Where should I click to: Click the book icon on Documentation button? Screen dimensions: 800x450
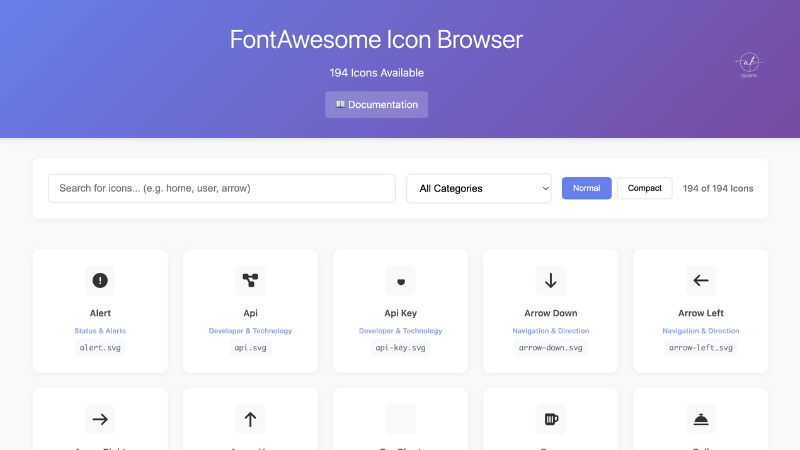pyautogui.click(x=340, y=104)
